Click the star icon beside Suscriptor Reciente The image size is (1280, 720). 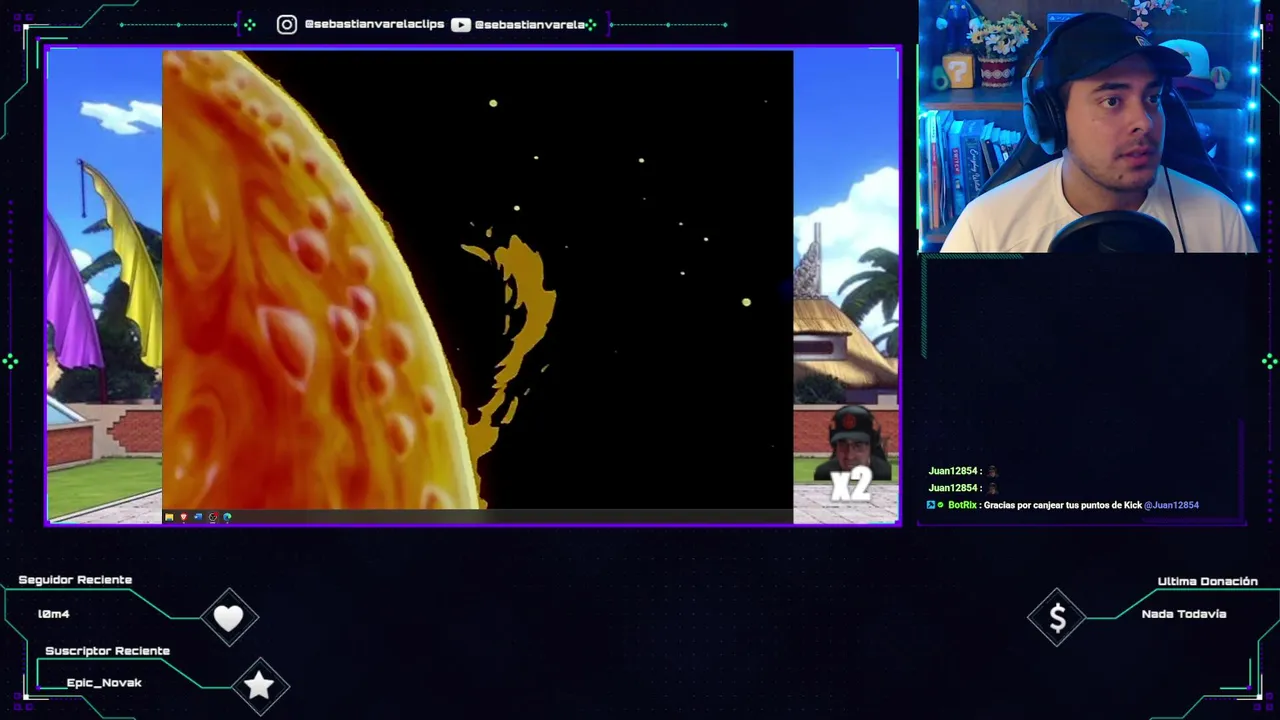tap(259, 685)
